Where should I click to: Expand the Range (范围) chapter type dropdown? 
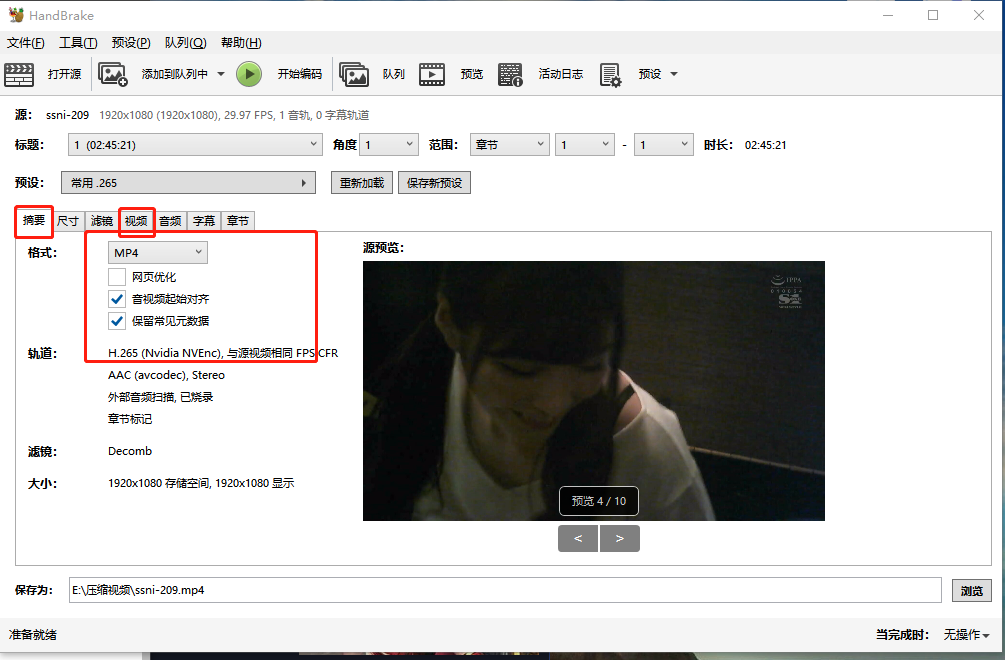pos(509,145)
